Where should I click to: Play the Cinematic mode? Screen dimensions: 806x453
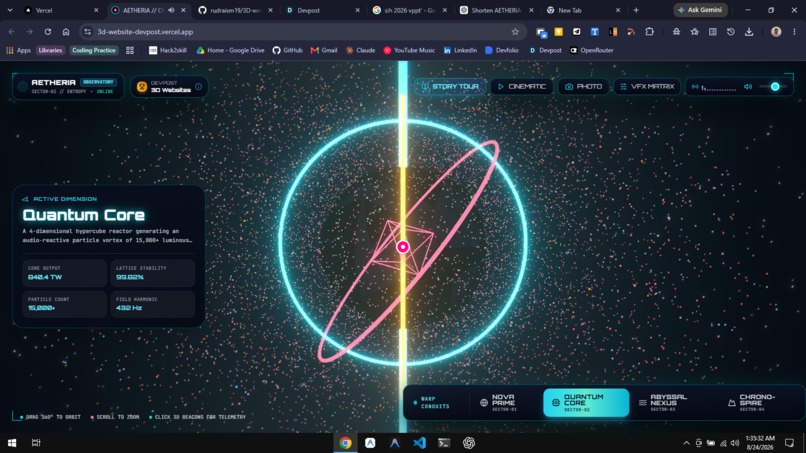522,86
